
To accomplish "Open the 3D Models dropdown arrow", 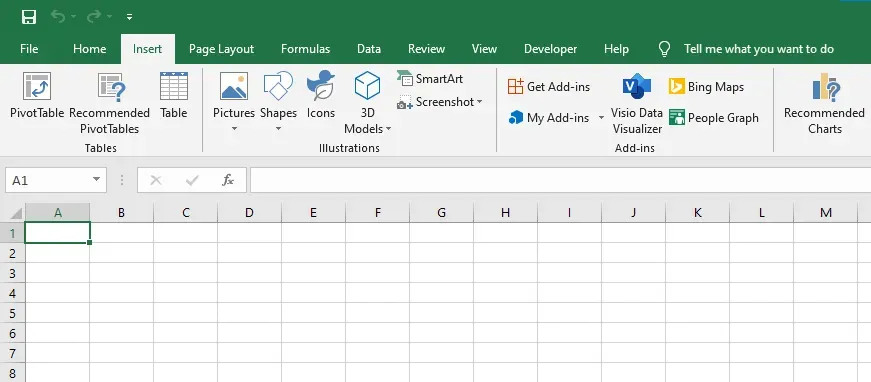I will click(388, 129).
